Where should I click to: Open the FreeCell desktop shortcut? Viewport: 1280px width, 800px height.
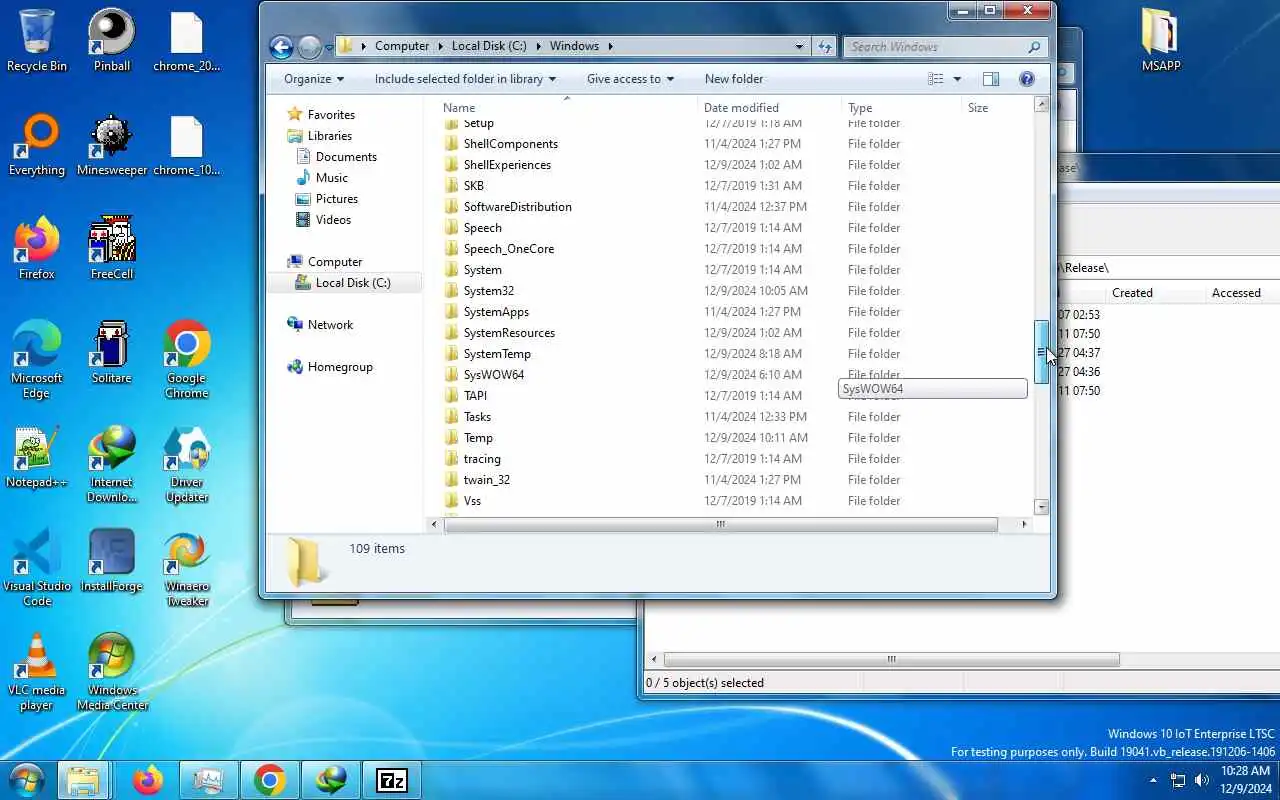(111, 249)
